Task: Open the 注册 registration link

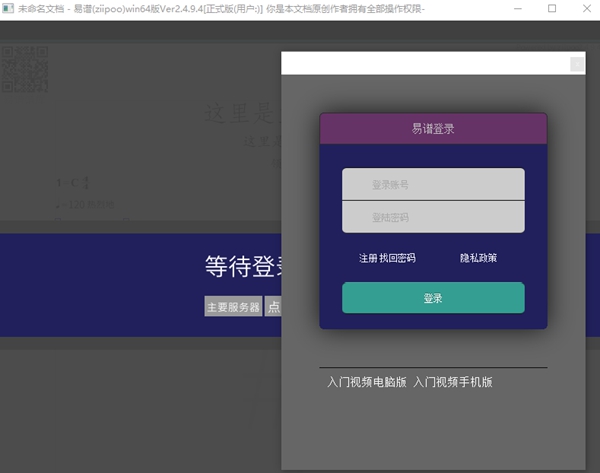Action: click(x=368, y=258)
